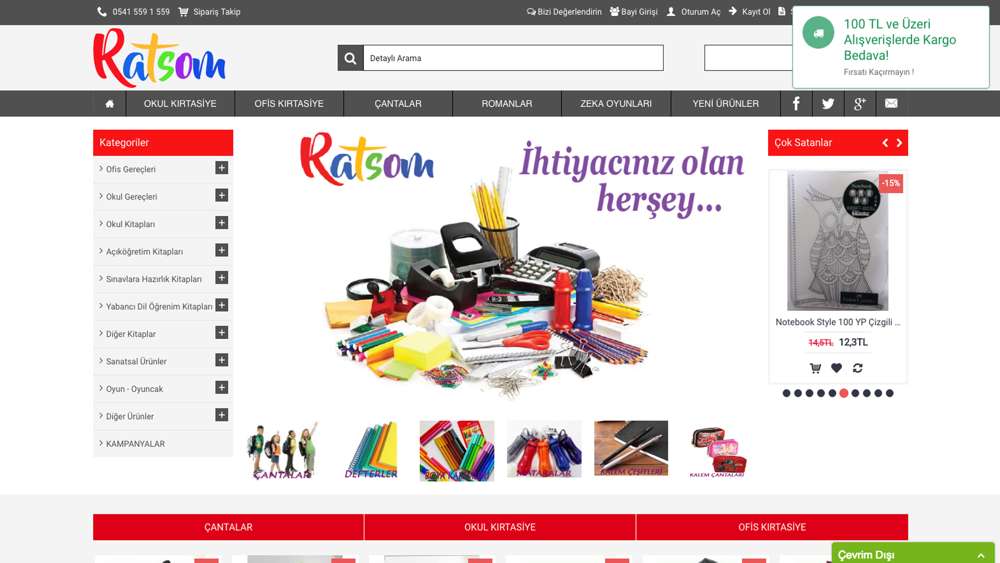Expand Diğer Ürünler category plus
Viewport: 1000px width, 563px height.
coord(221,414)
